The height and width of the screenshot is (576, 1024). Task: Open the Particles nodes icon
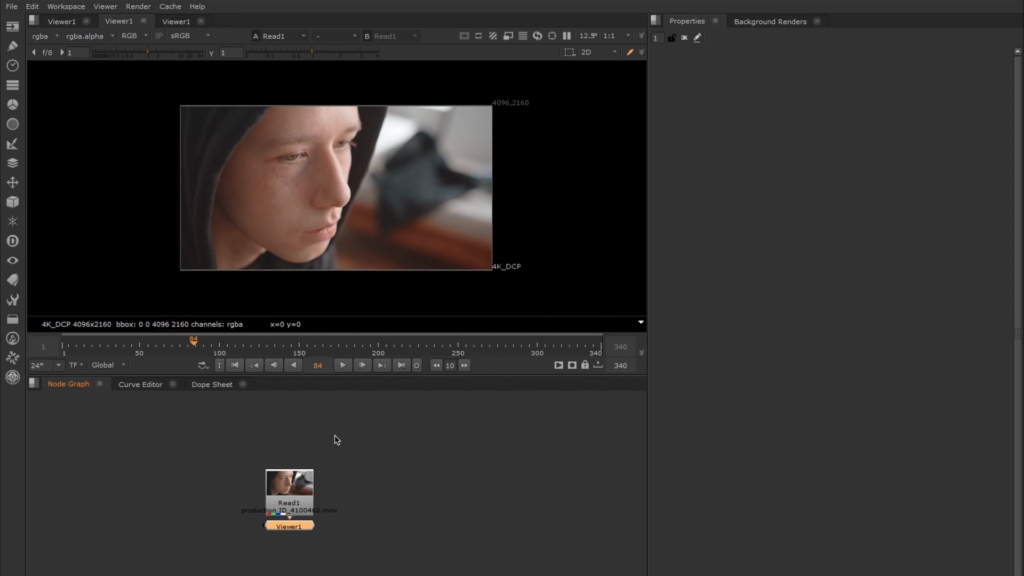point(12,221)
